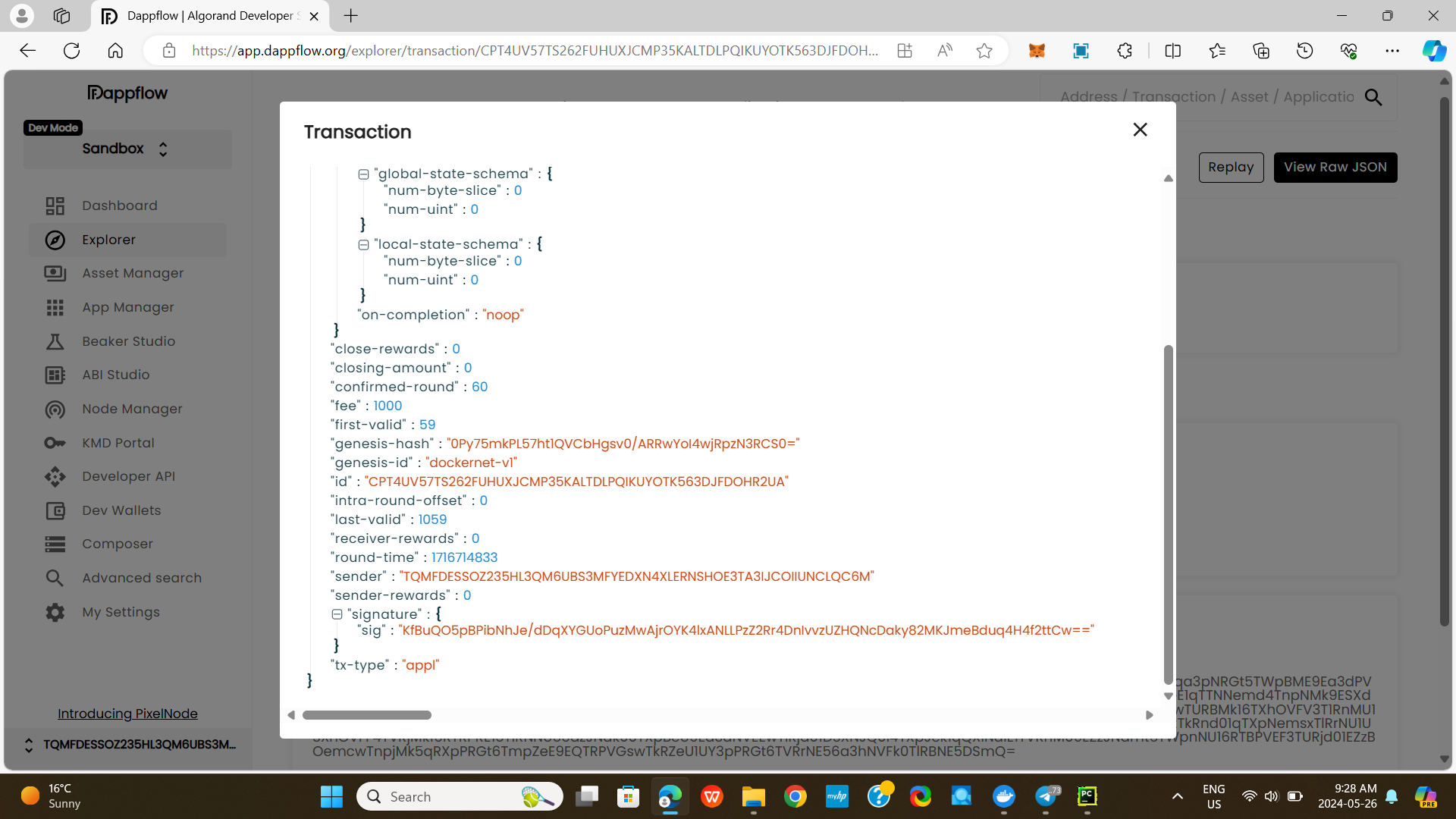Click the My Settings gear icon
This screenshot has height=819, width=1456.
[x=55, y=612]
